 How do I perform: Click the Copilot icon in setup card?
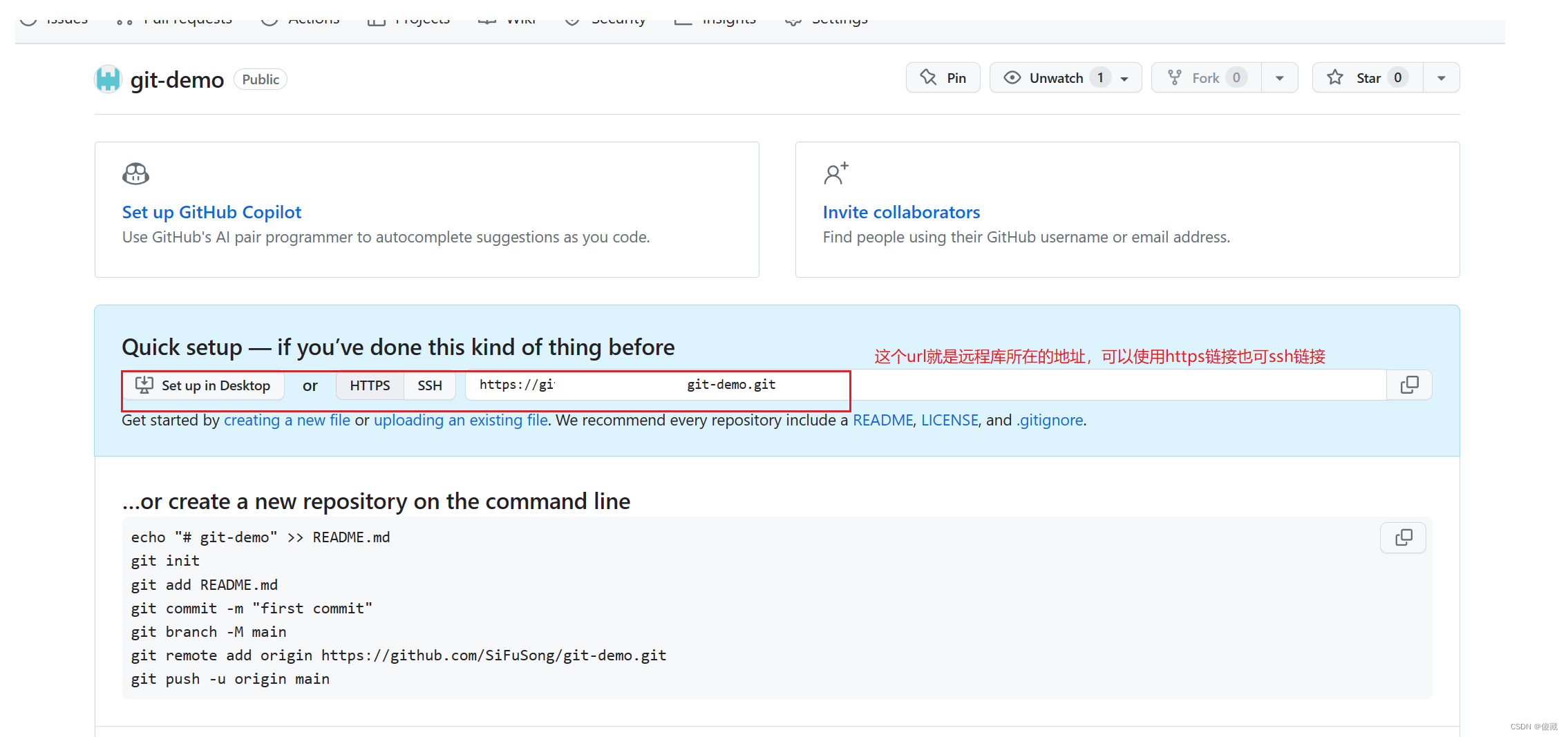tap(135, 173)
